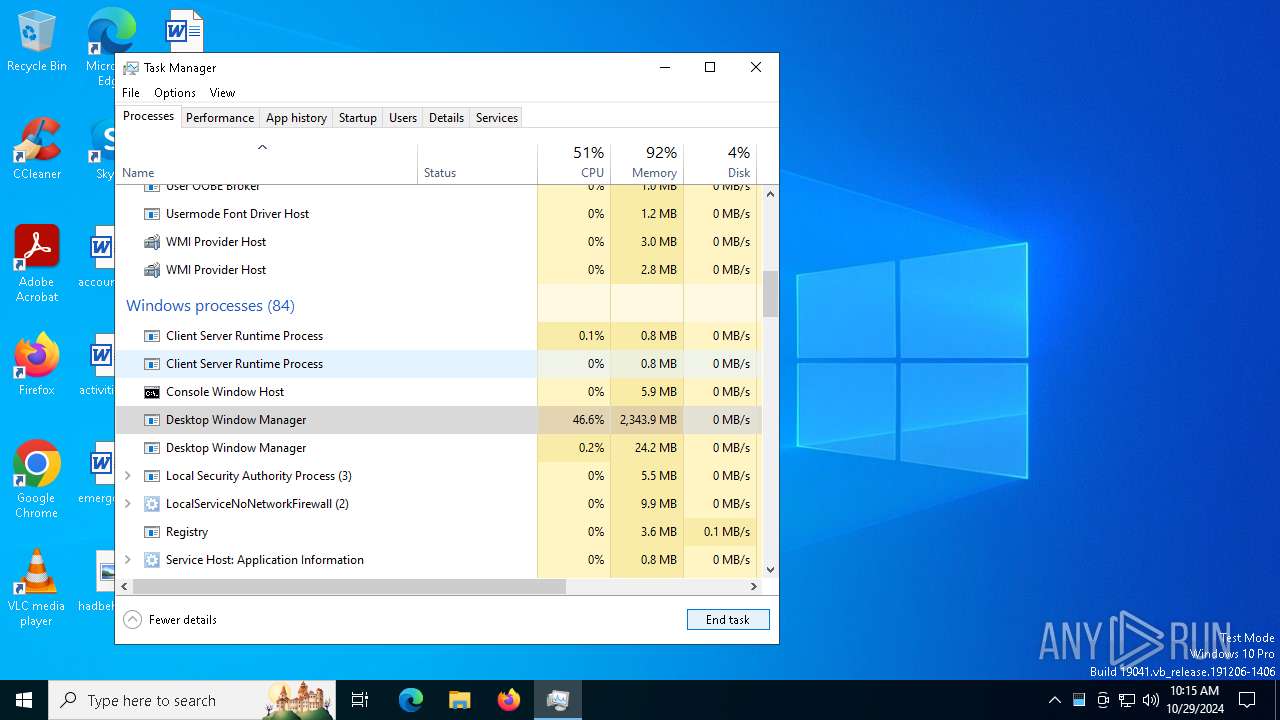Sort processes by Memory column
Viewport: 1280px width, 720px height.
coord(647,164)
